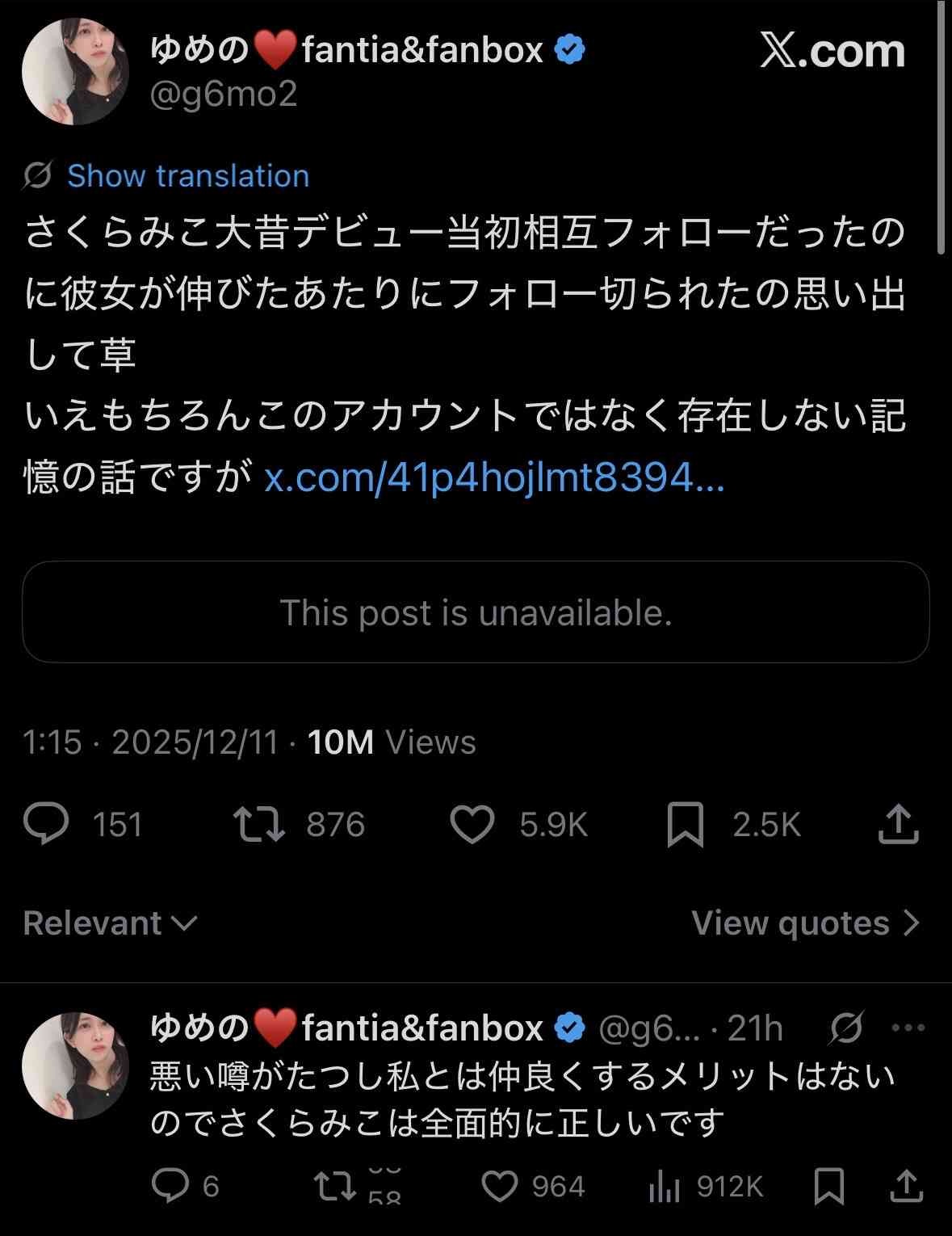Click the reply icon on main post
Viewport: 952px width, 1236px height.
tap(47, 824)
